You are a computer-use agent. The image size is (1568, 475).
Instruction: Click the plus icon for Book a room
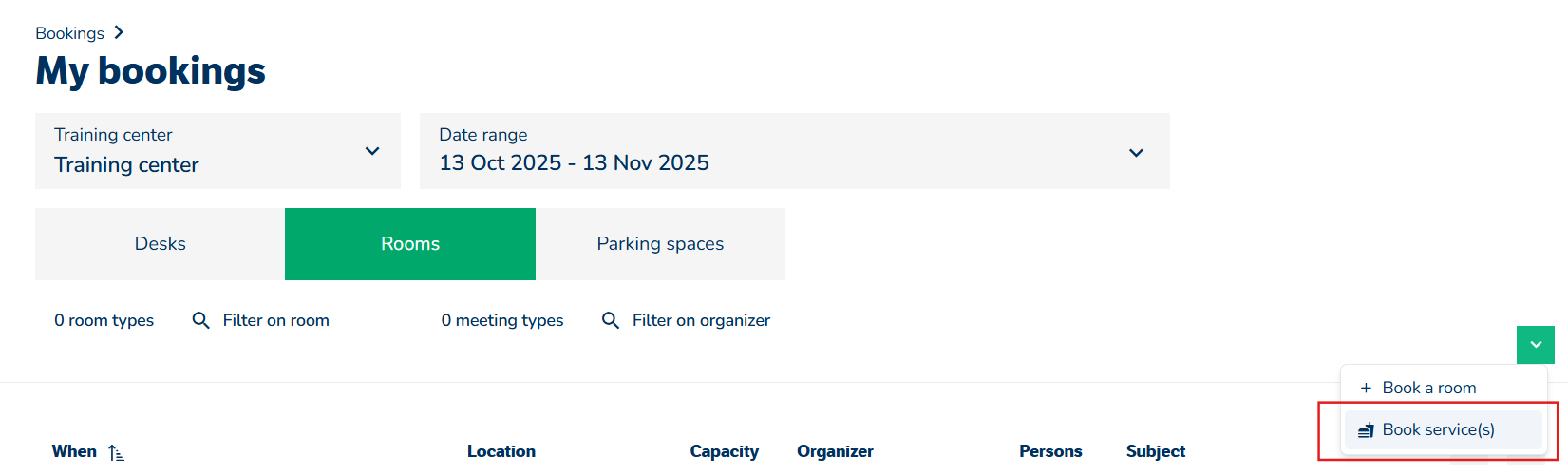[x=1366, y=388]
